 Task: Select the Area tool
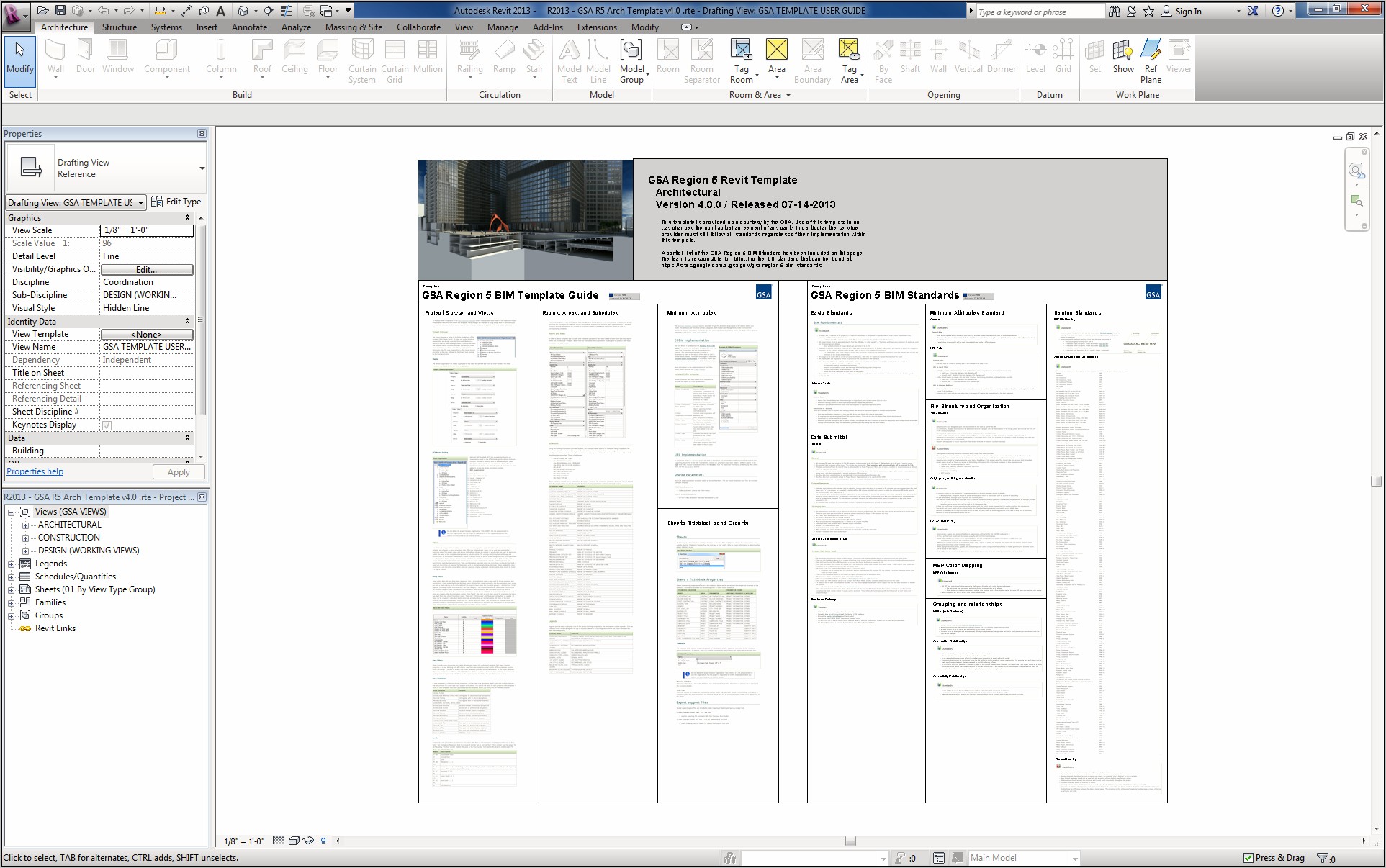[776, 57]
